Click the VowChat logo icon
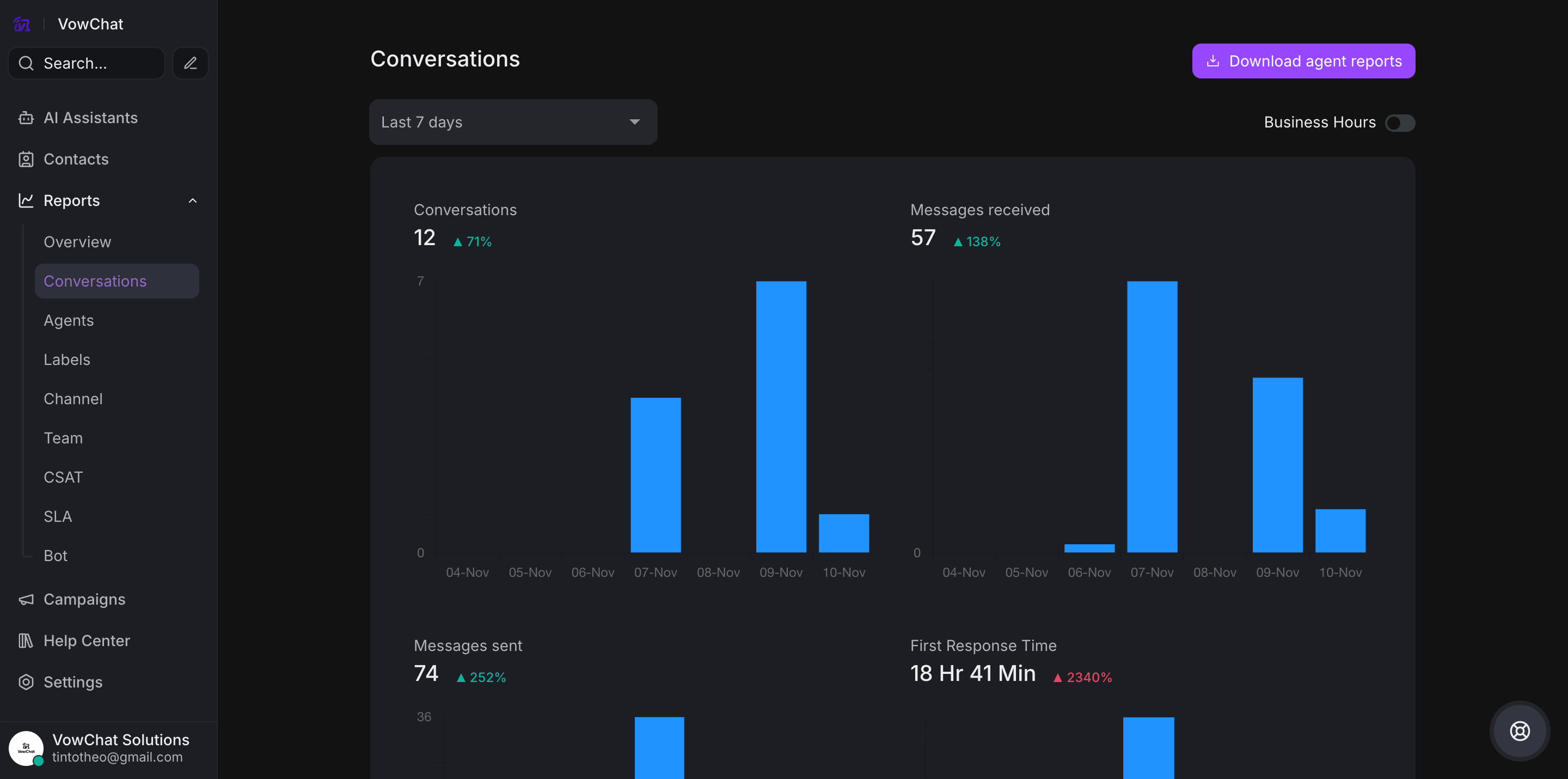1568x779 pixels. 22,25
